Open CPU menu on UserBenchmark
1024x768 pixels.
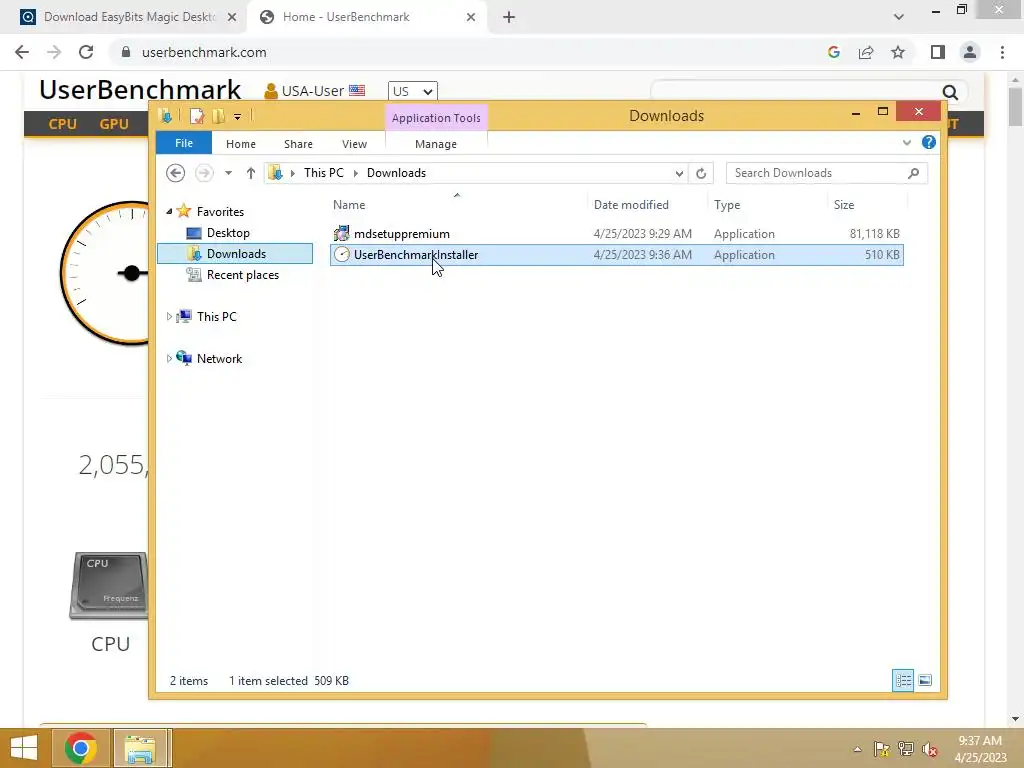coord(62,124)
